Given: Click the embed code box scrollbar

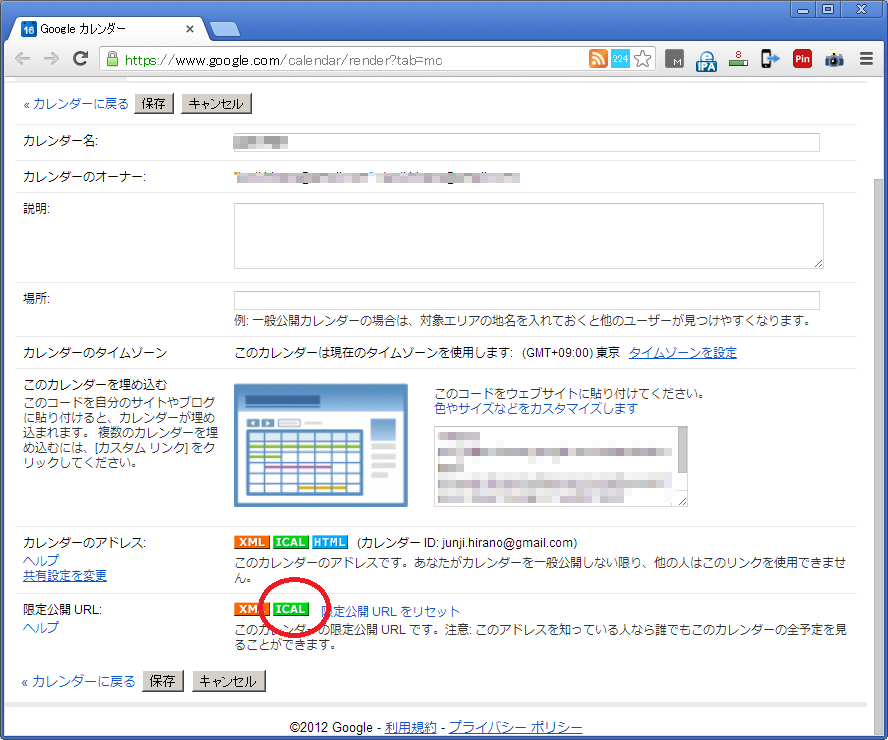Looking at the screenshot, I should click(682, 450).
